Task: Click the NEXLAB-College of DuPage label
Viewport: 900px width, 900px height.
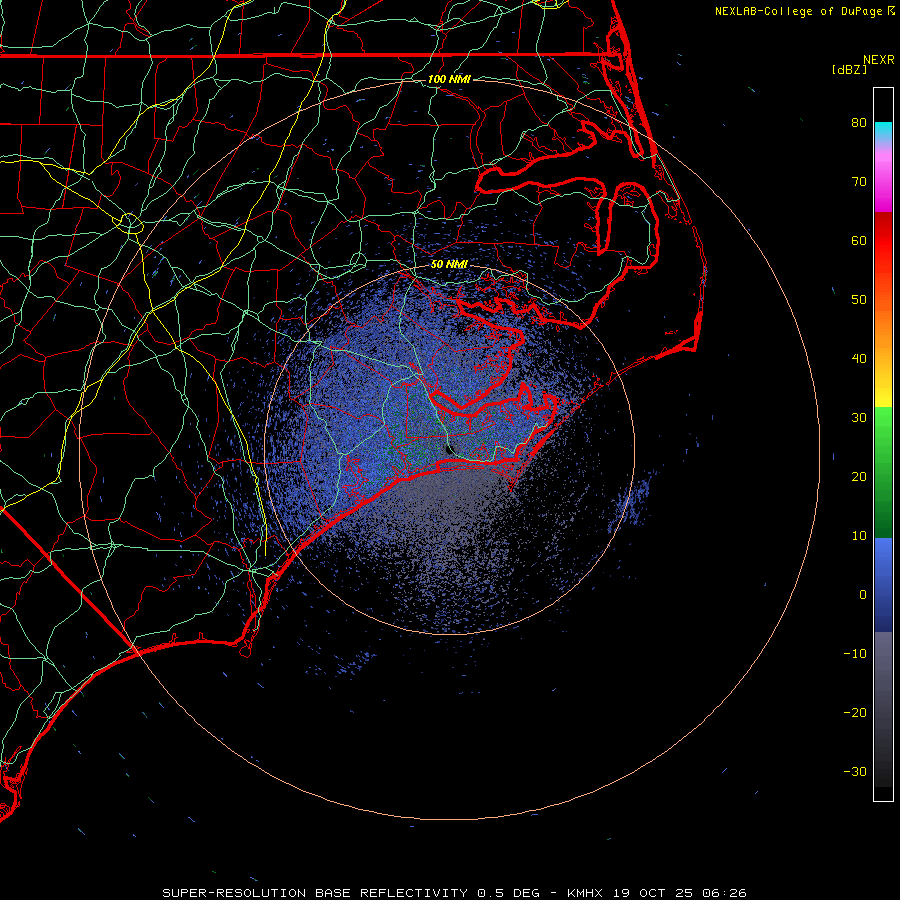Action: pos(800,11)
